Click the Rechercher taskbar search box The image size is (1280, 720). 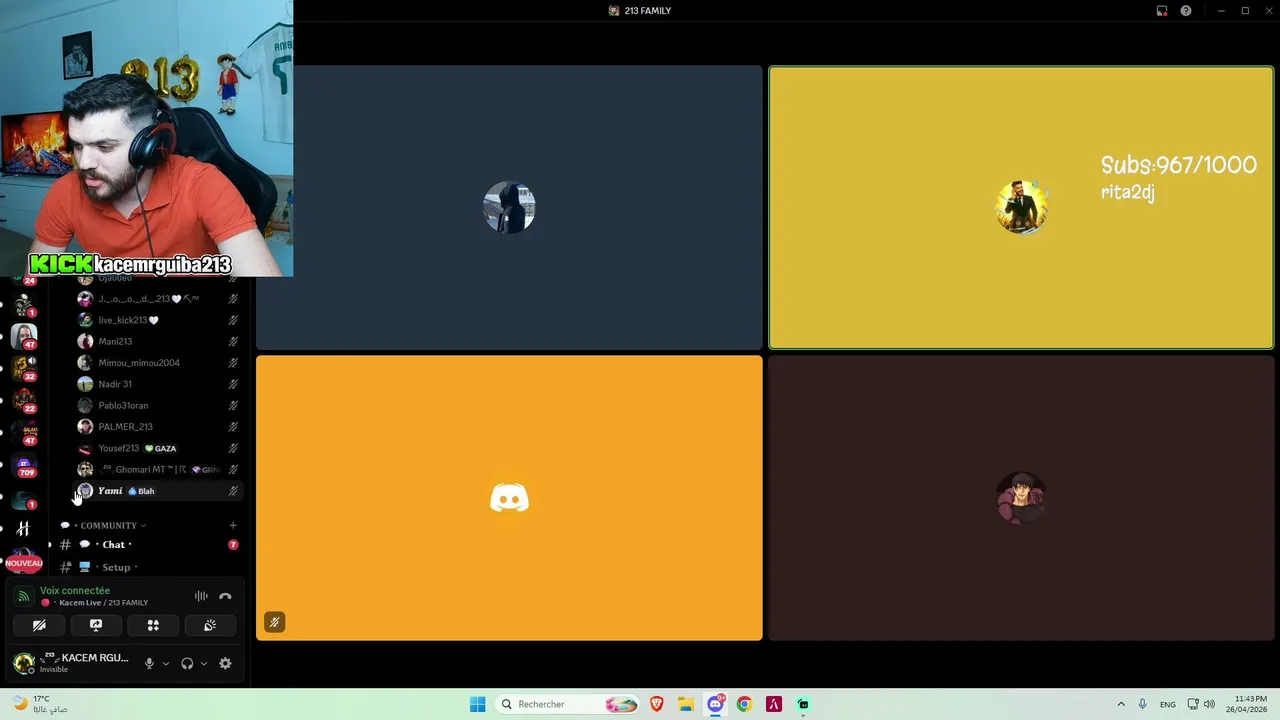[x=568, y=704]
